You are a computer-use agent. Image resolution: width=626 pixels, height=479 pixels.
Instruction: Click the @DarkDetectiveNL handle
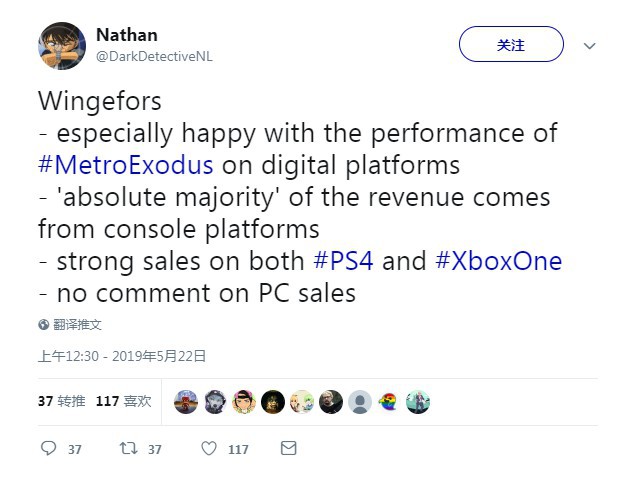click(x=154, y=57)
